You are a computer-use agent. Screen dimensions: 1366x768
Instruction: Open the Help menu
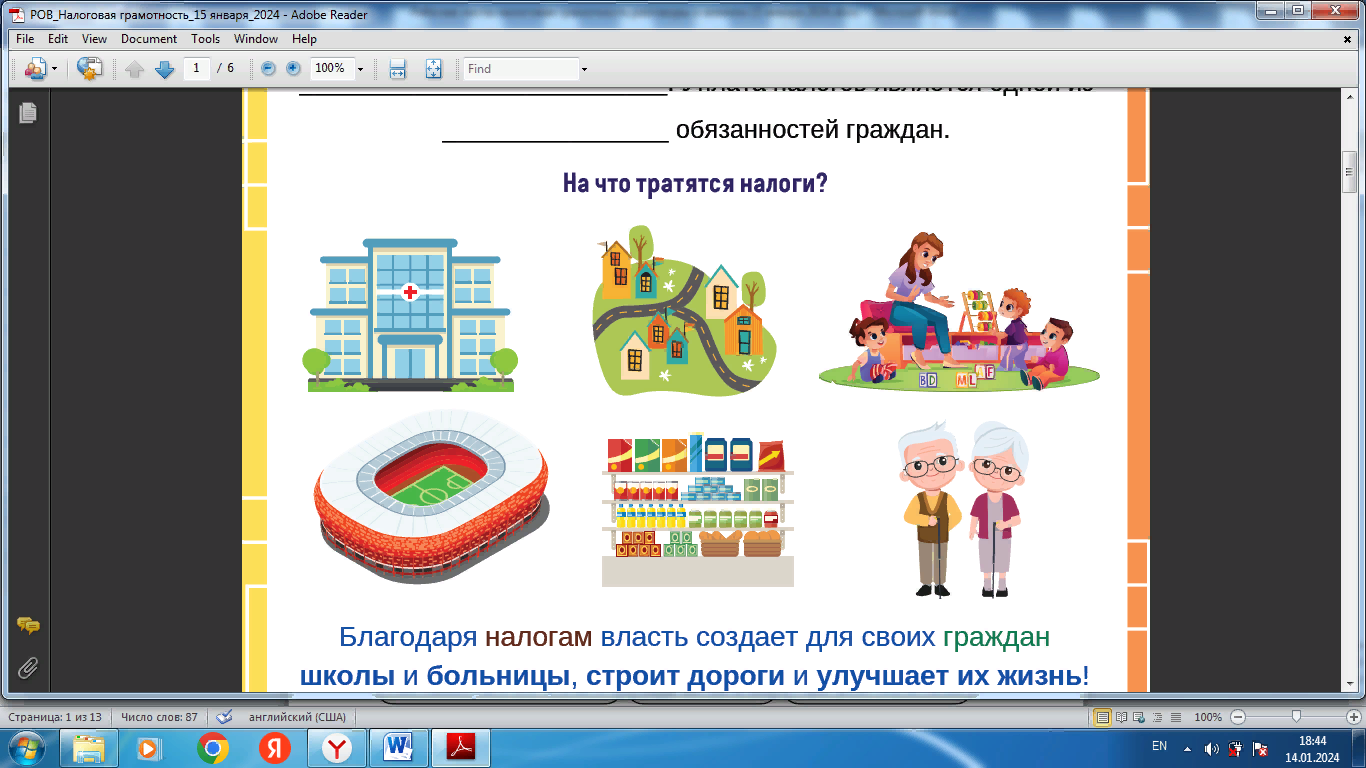click(x=305, y=39)
